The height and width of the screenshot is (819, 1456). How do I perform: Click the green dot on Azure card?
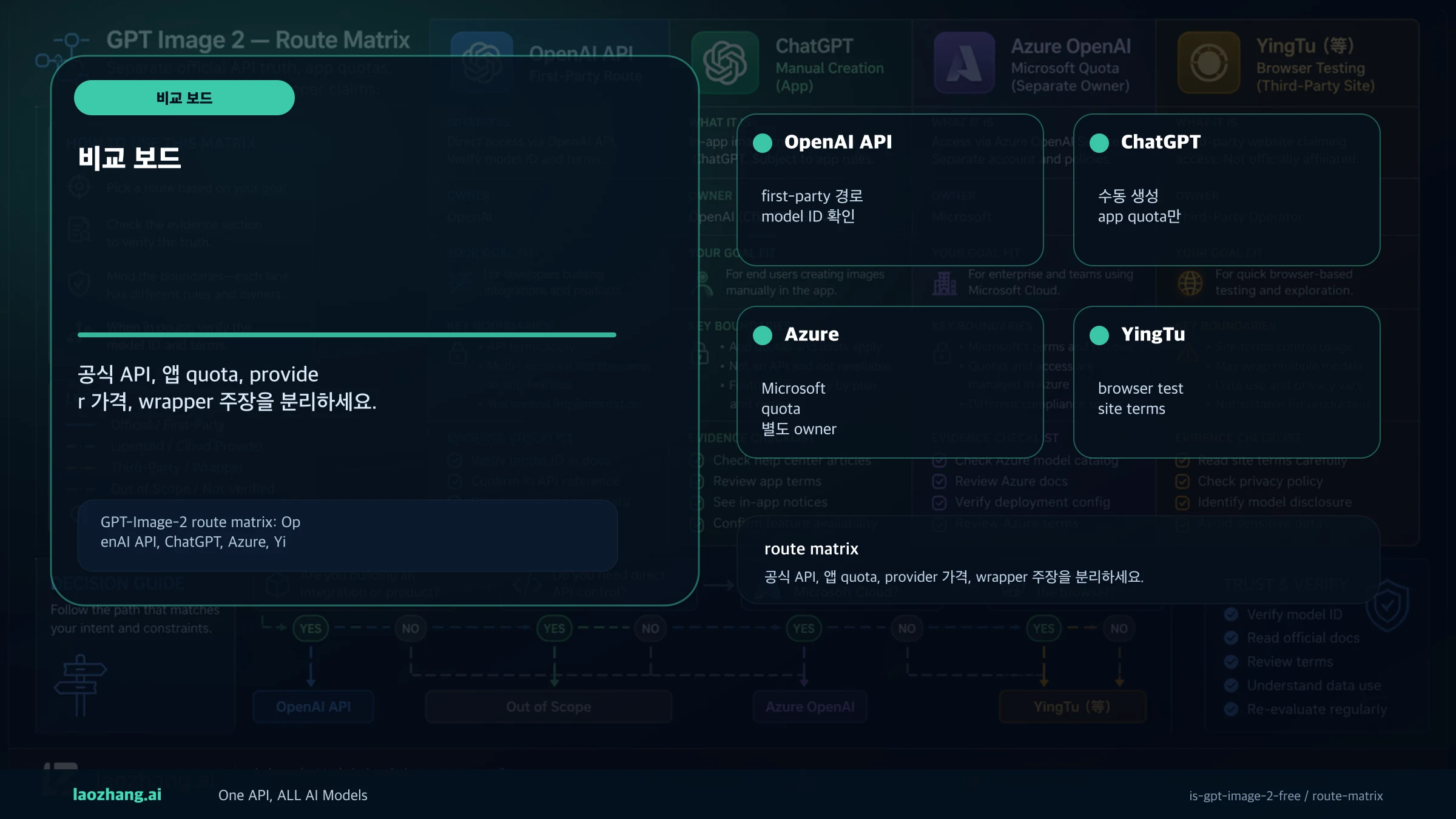coord(763,335)
